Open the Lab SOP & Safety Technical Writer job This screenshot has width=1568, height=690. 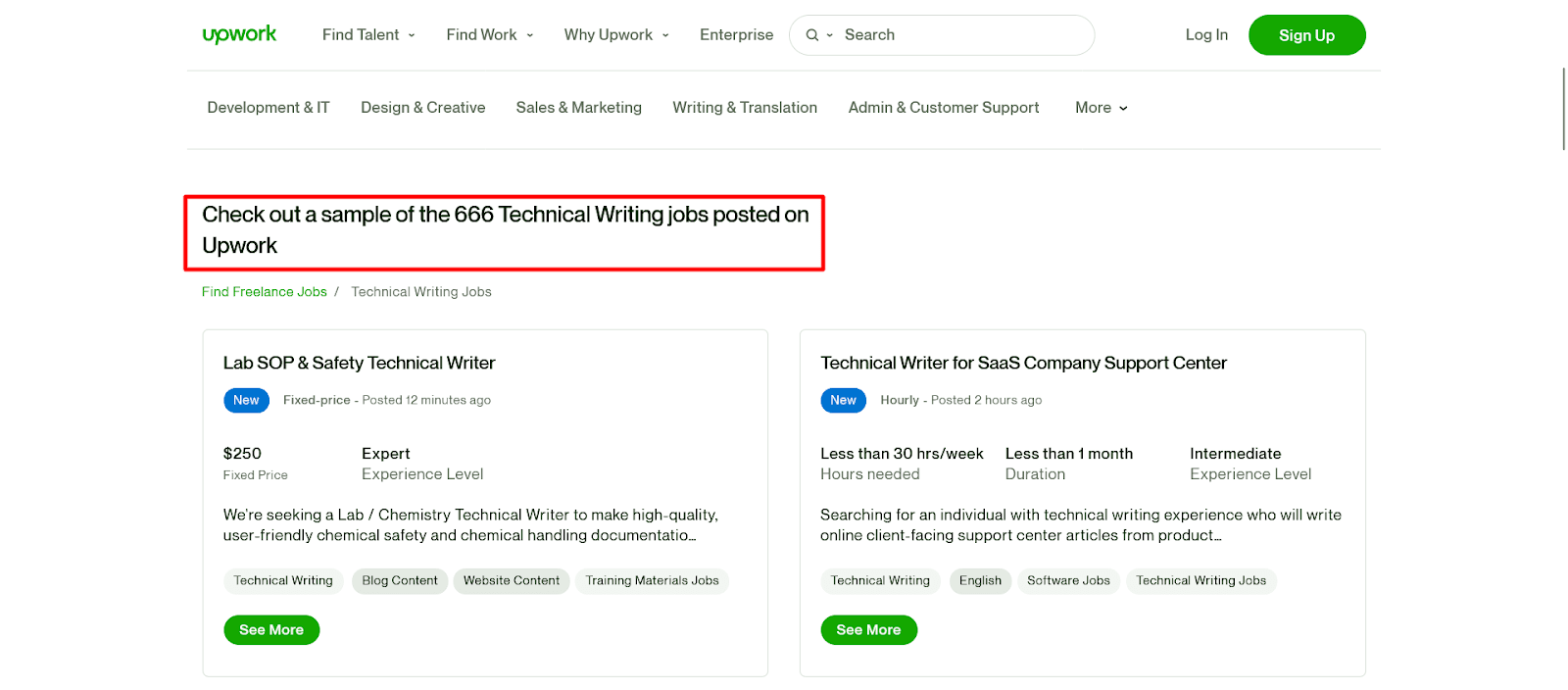coord(360,363)
